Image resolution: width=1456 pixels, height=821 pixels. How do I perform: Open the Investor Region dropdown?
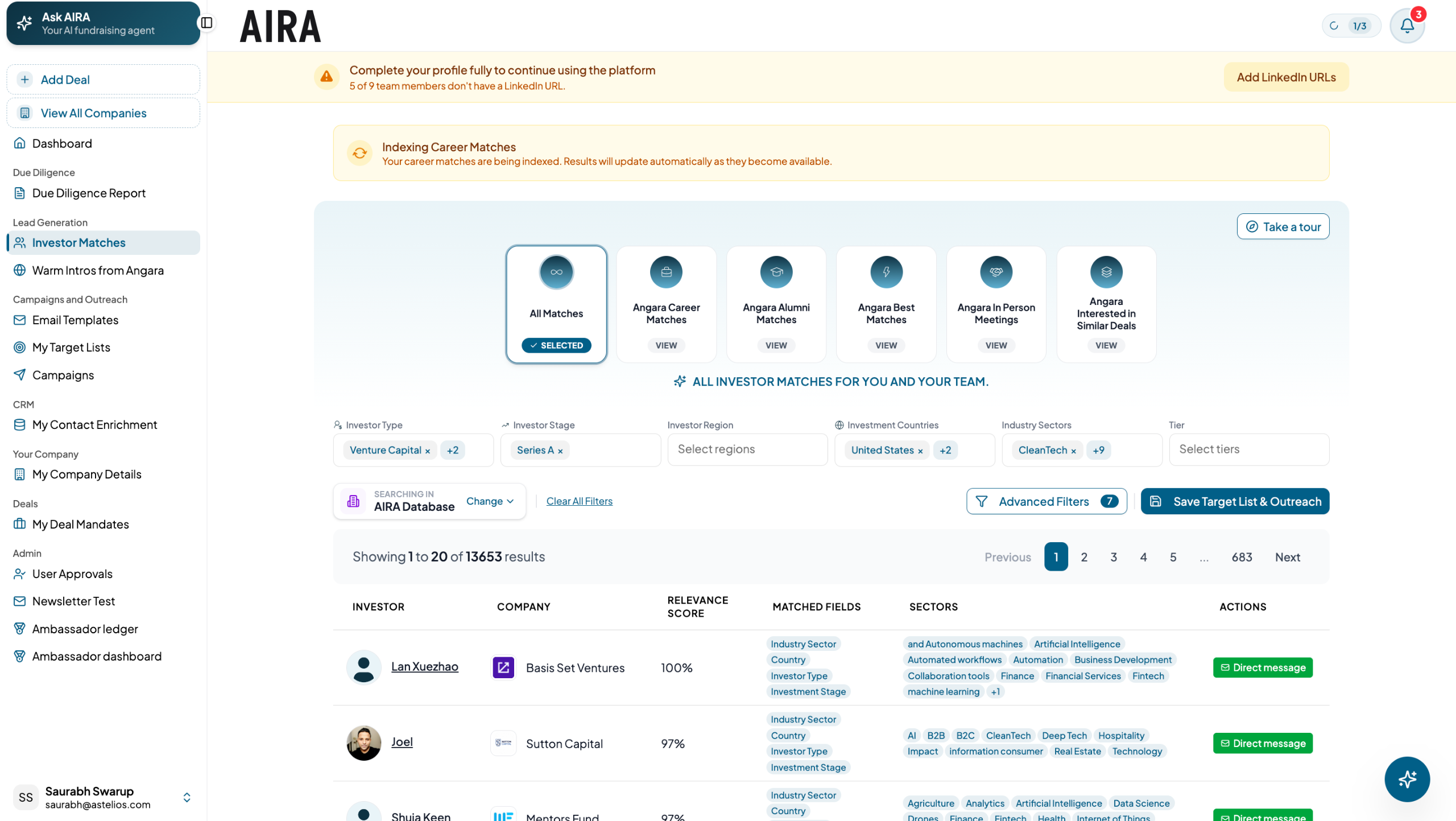[x=747, y=449]
